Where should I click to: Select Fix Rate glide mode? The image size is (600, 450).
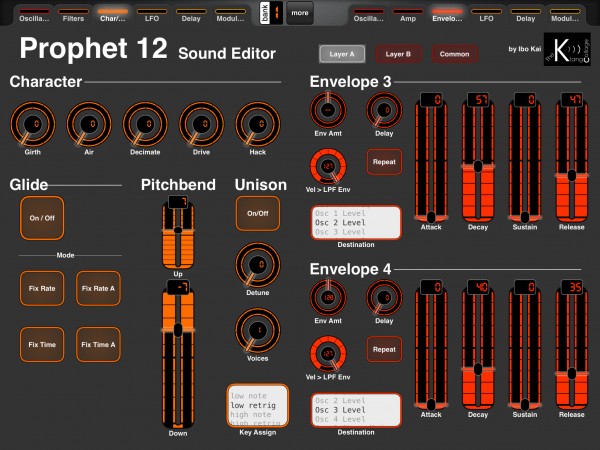[42, 289]
